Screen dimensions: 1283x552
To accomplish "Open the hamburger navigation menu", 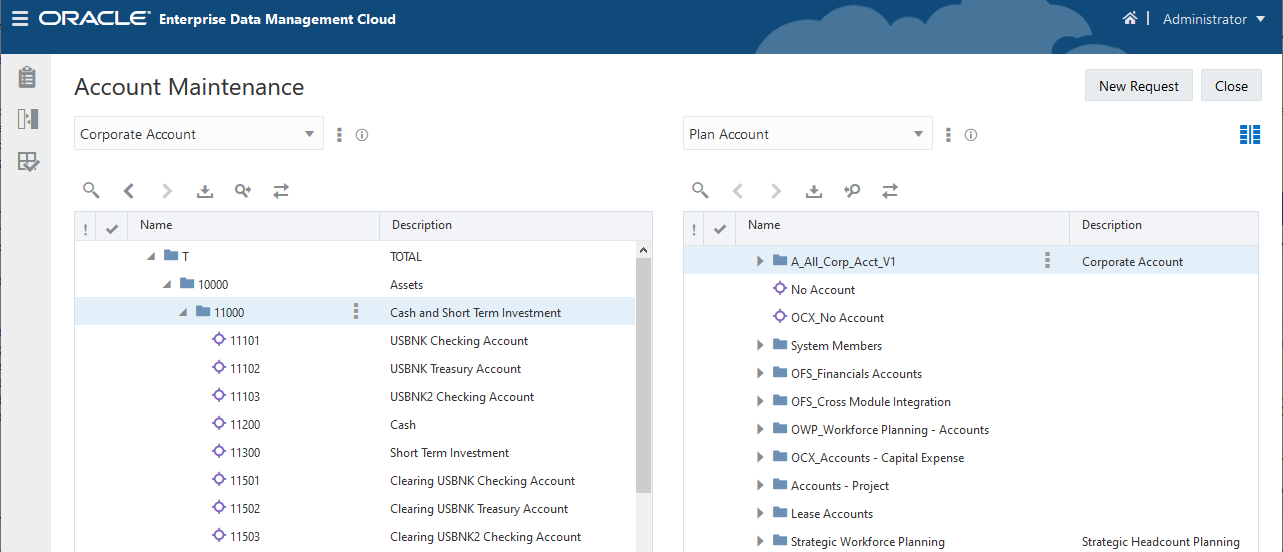I will 19,19.
